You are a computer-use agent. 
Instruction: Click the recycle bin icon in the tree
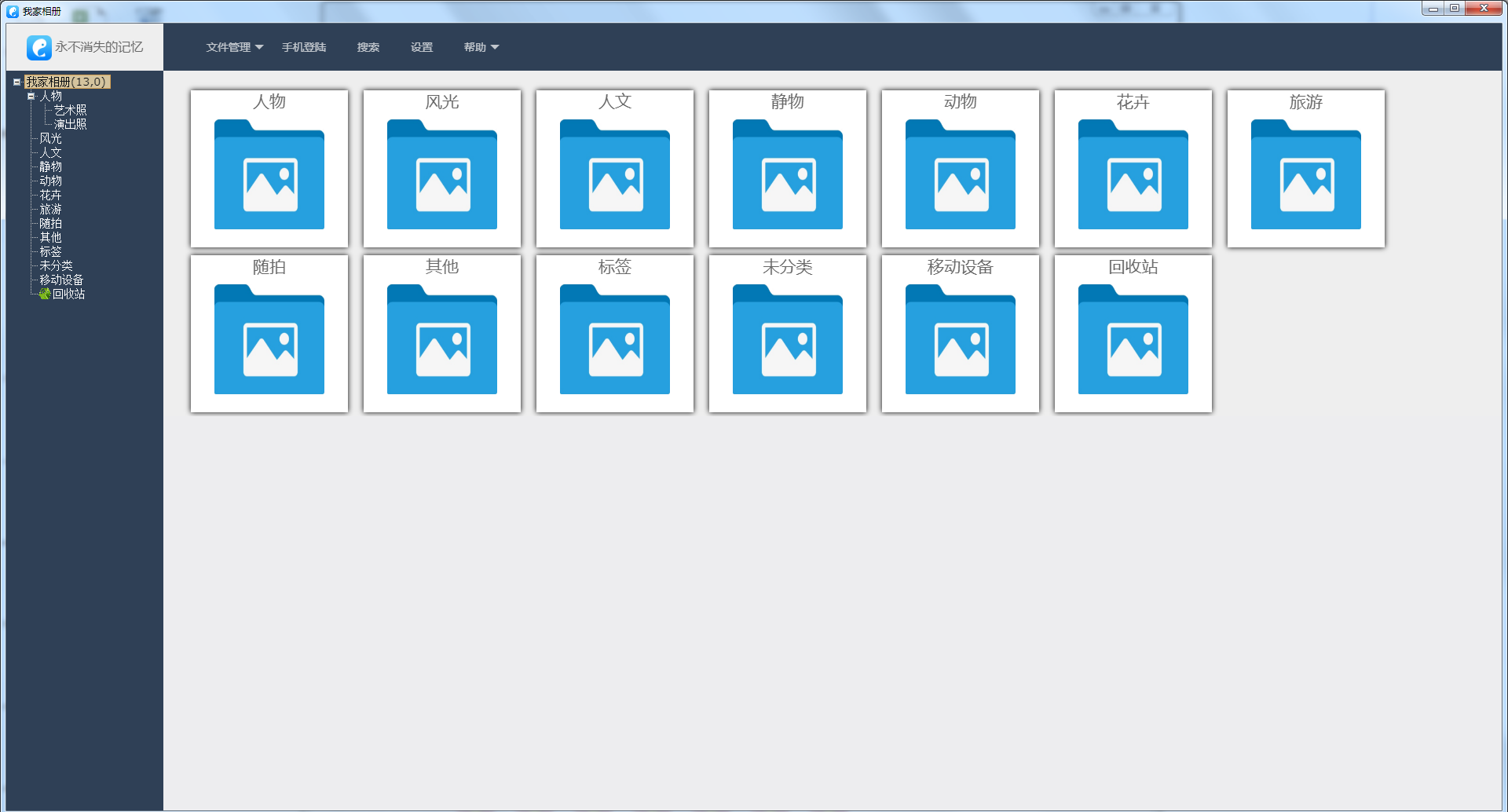pos(45,294)
